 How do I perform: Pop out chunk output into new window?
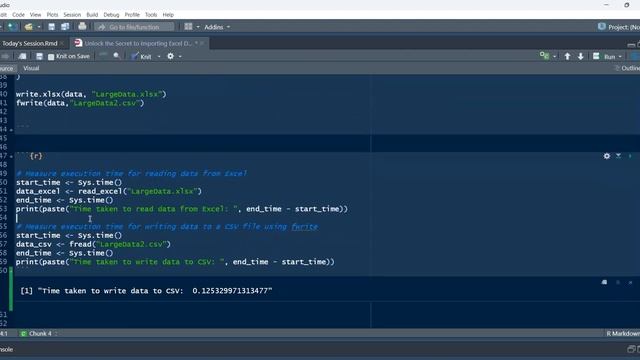tap(604, 282)
